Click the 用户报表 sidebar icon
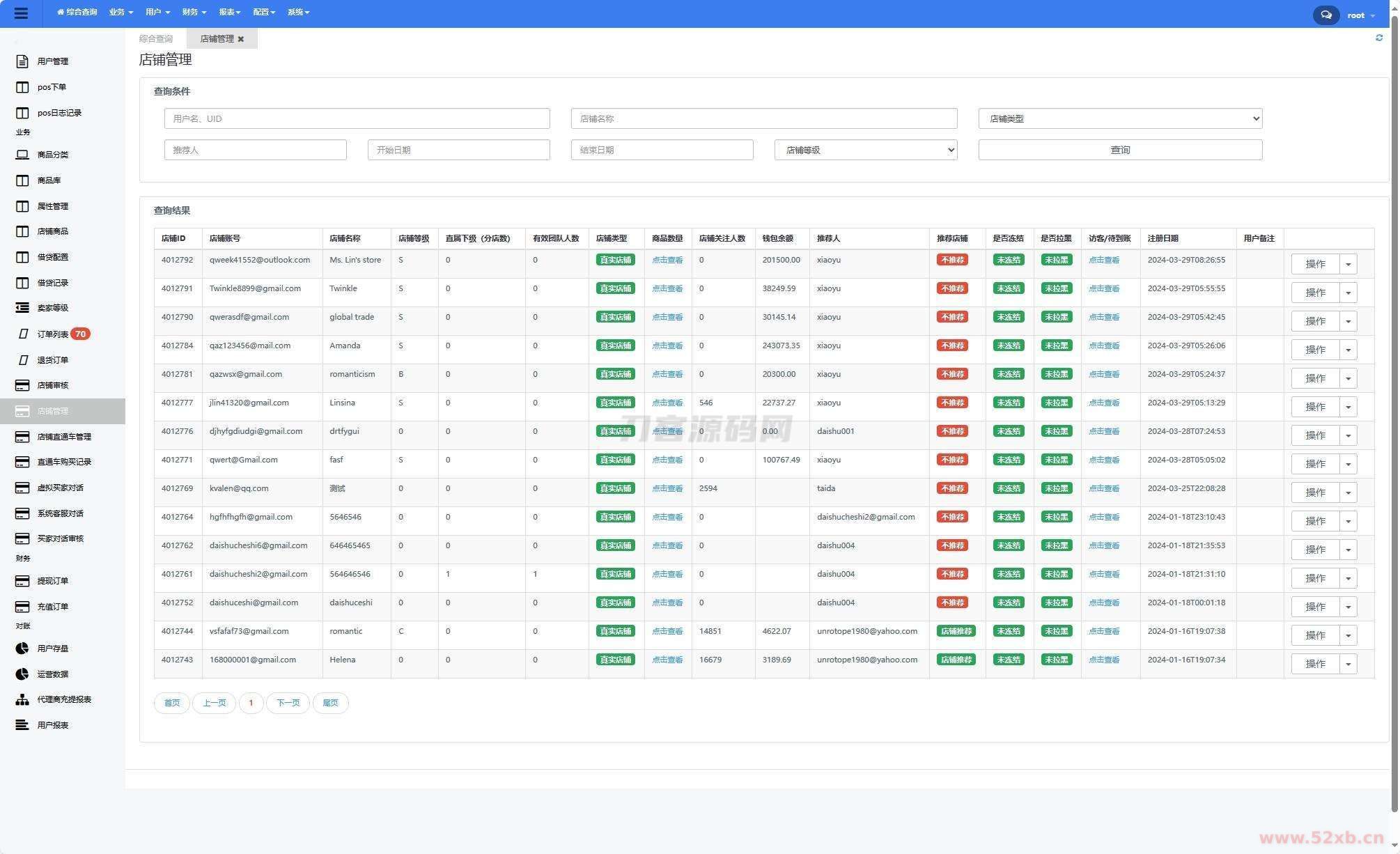1400x854 pixels. click(x=22, y=725)
